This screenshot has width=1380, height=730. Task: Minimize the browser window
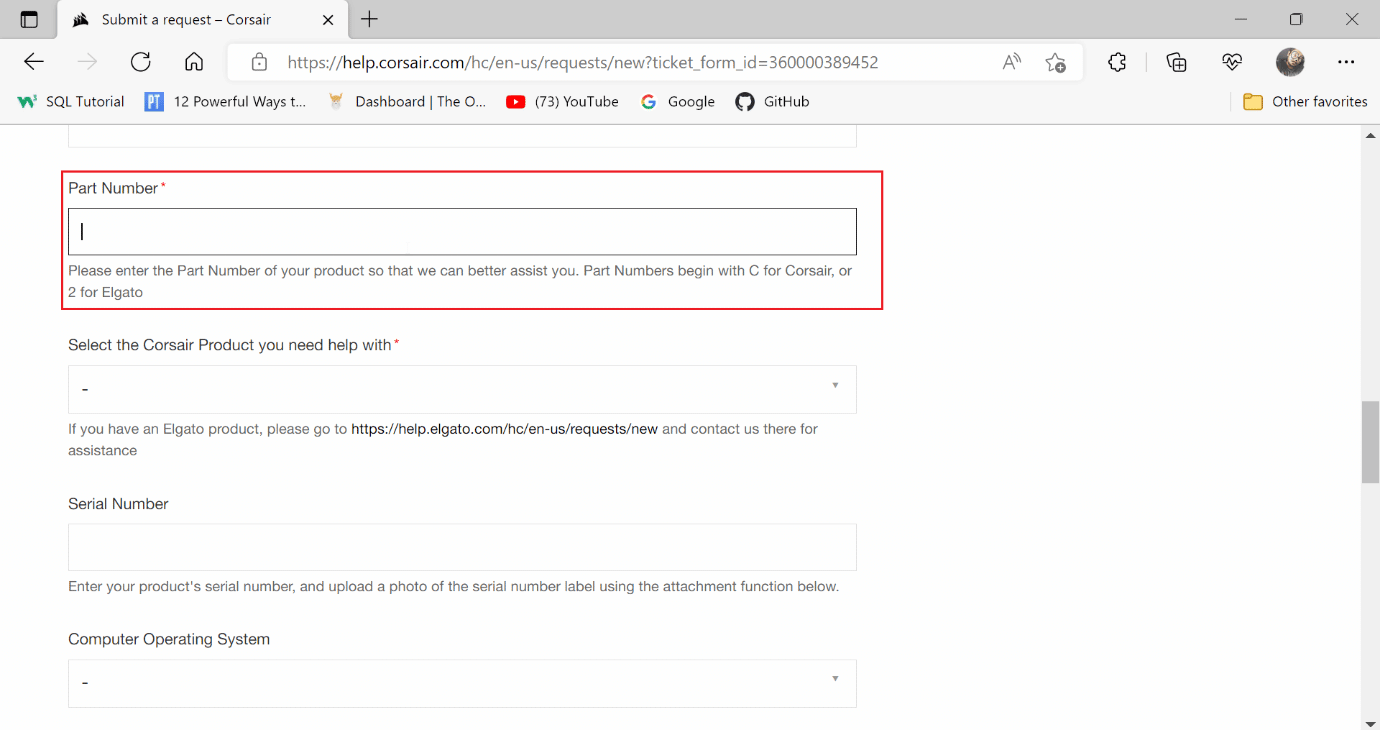1241,20
